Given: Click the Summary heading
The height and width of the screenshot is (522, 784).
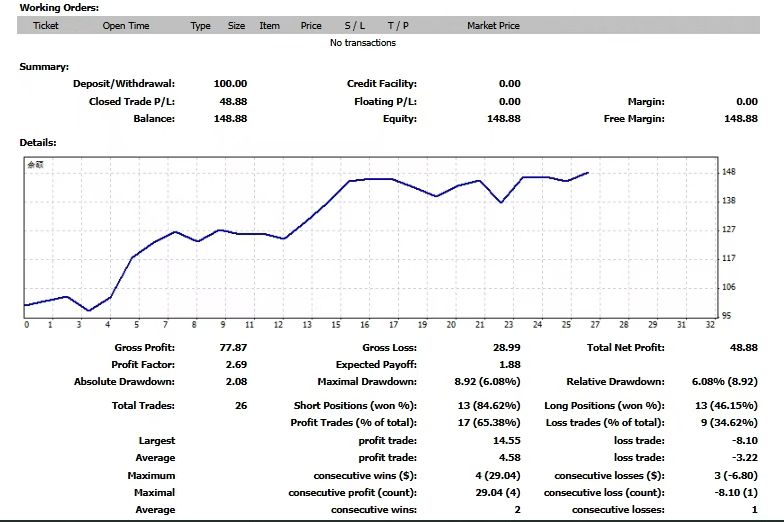Looking at the screenshot, I should (44, 66).
